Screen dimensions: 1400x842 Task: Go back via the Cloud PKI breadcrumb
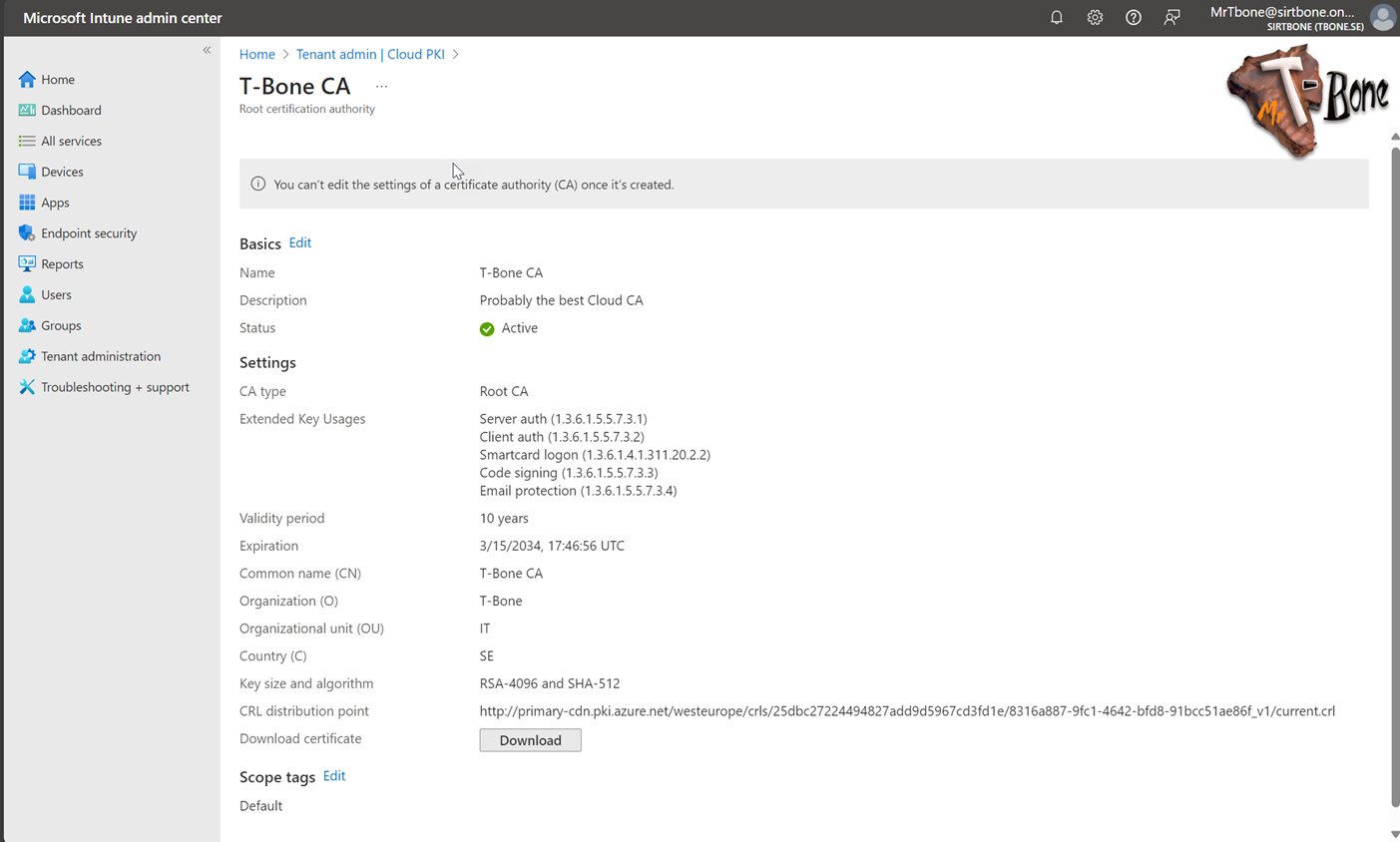(370, 54)
